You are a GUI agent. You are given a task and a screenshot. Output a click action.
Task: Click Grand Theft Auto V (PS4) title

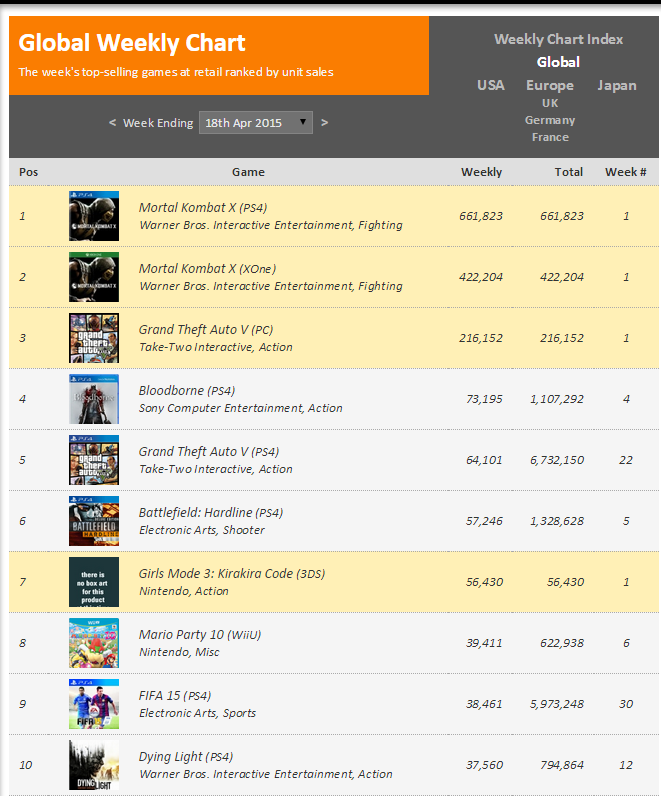(x=195, y=452)
